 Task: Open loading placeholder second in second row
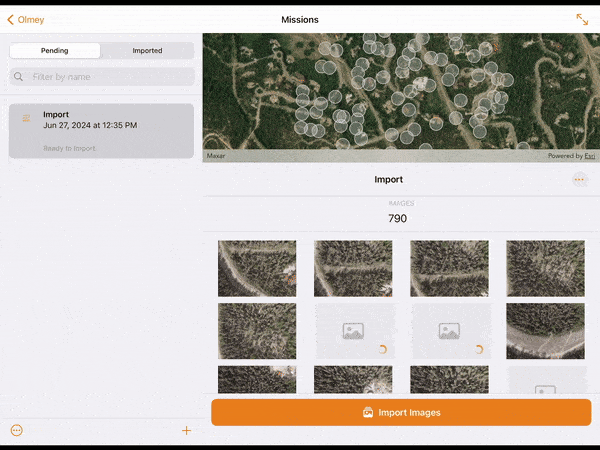(353, 331)
